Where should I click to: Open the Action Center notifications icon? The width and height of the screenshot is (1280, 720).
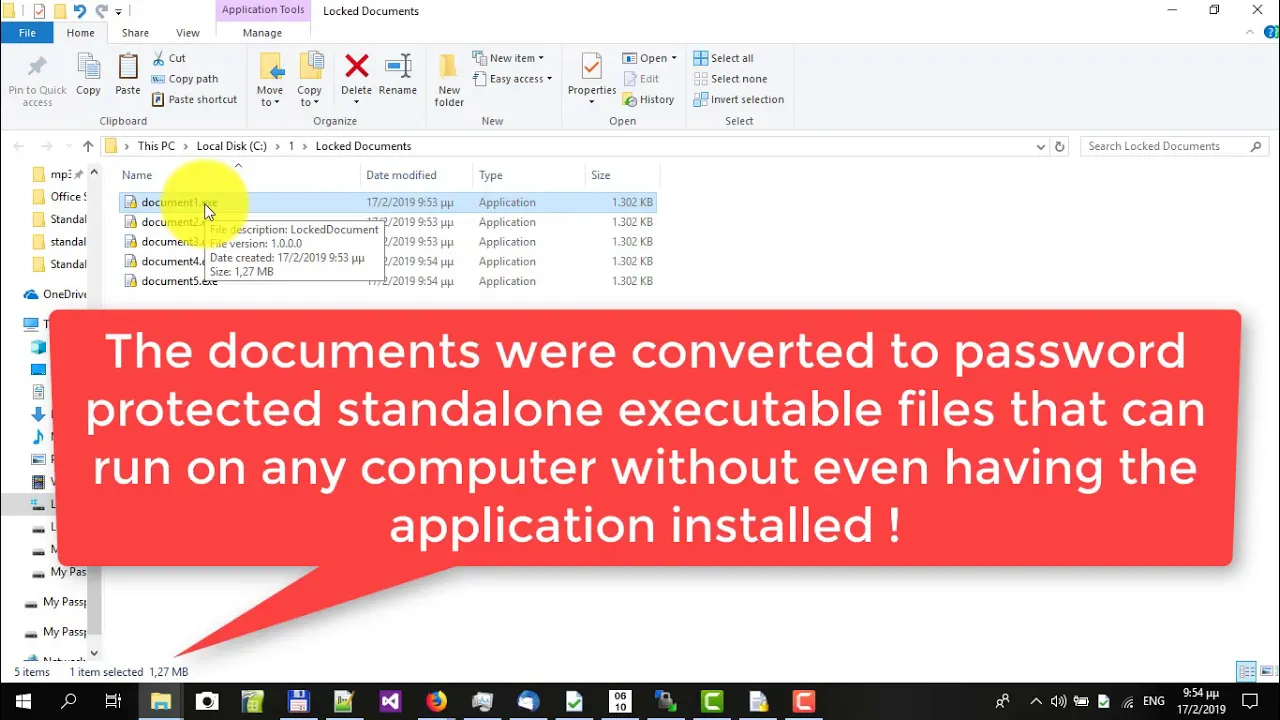(x=1249, y=701)
